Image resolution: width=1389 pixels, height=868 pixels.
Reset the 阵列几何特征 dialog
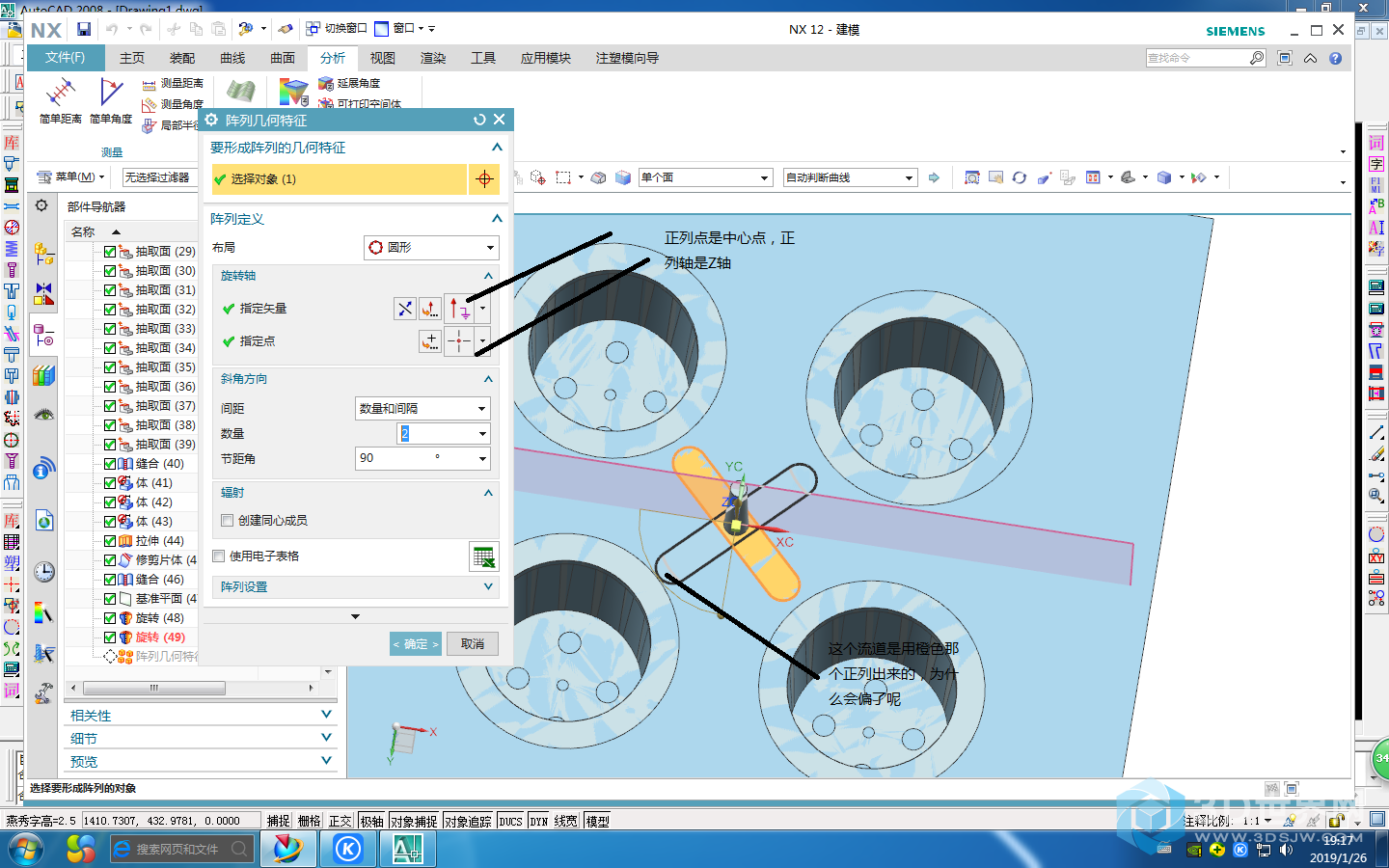click(479, 120)
